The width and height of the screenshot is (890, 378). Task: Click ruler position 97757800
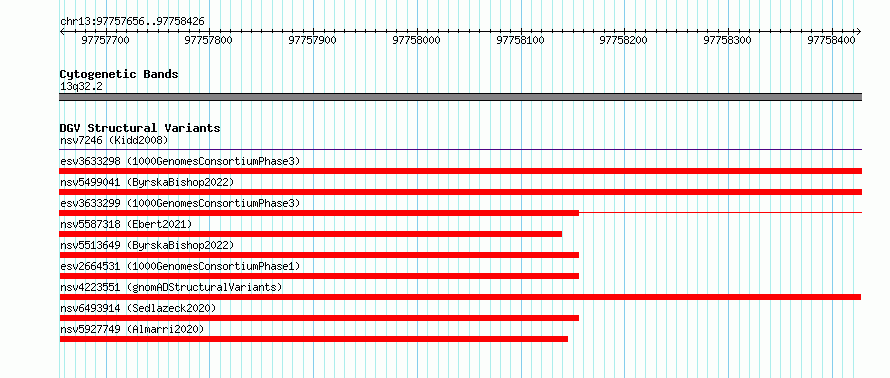pyautogui.click(x=209, y=40)
